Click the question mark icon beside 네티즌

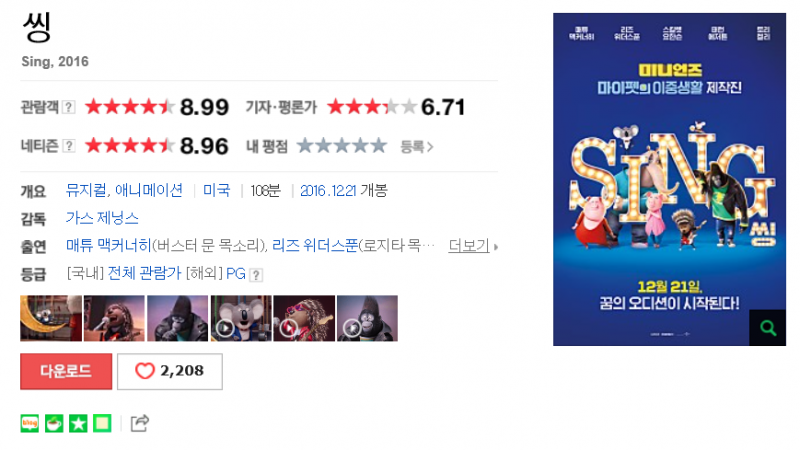coord(68,146)
